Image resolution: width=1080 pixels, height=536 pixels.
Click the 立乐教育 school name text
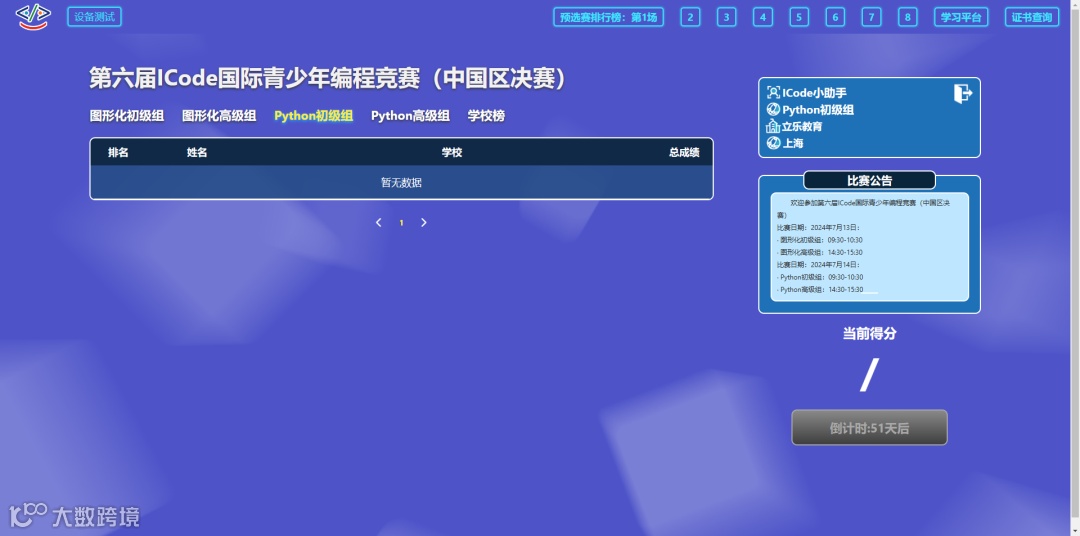click(802, 126)
